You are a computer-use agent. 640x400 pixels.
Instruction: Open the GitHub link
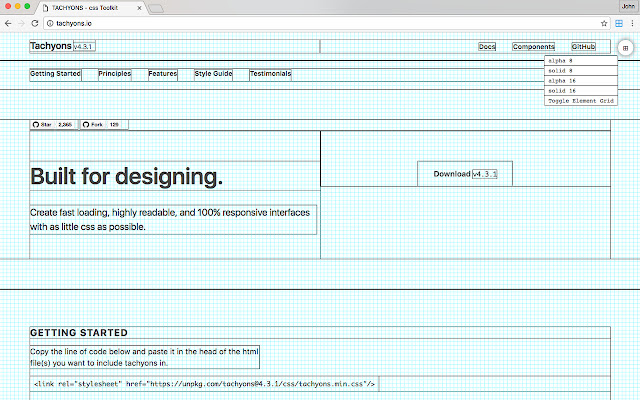coord(583,47)
